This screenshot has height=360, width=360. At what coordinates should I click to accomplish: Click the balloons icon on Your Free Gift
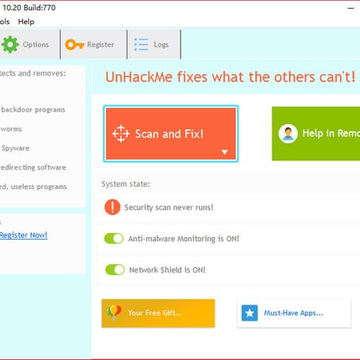click(114, 313)
